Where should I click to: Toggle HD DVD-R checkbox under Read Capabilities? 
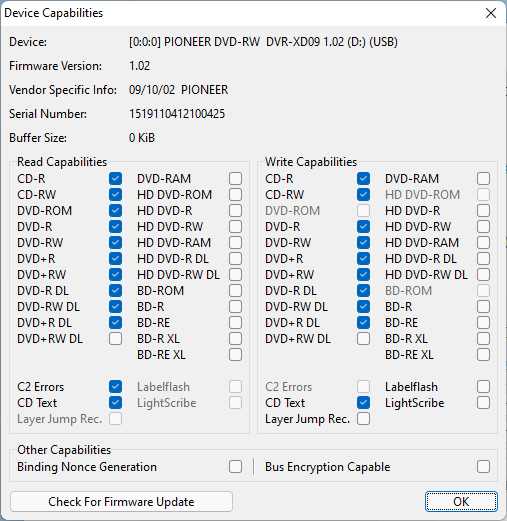pyautogui.click(x=235, y=211)
